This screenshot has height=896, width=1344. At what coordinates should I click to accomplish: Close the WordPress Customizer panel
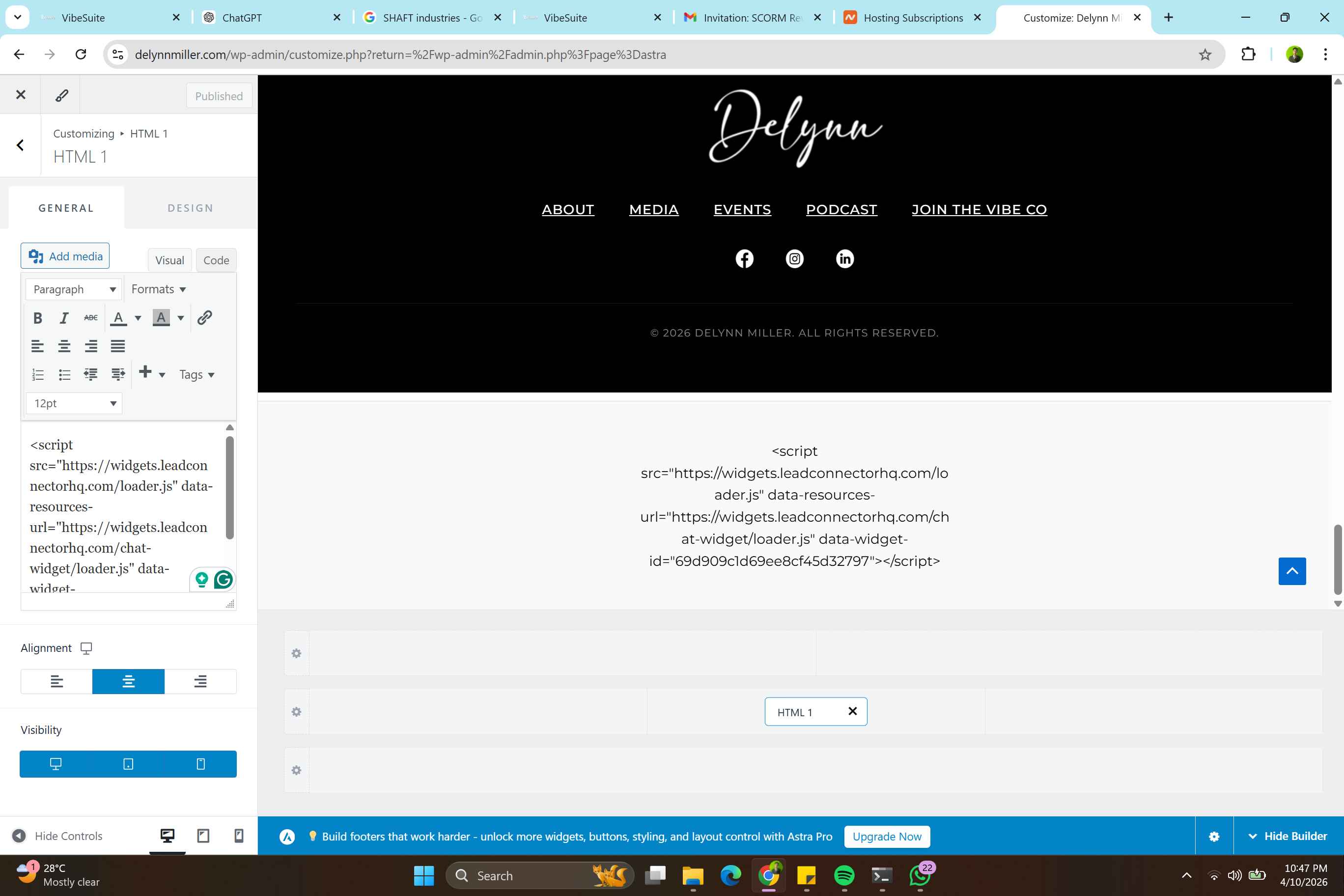coord(21,95)
